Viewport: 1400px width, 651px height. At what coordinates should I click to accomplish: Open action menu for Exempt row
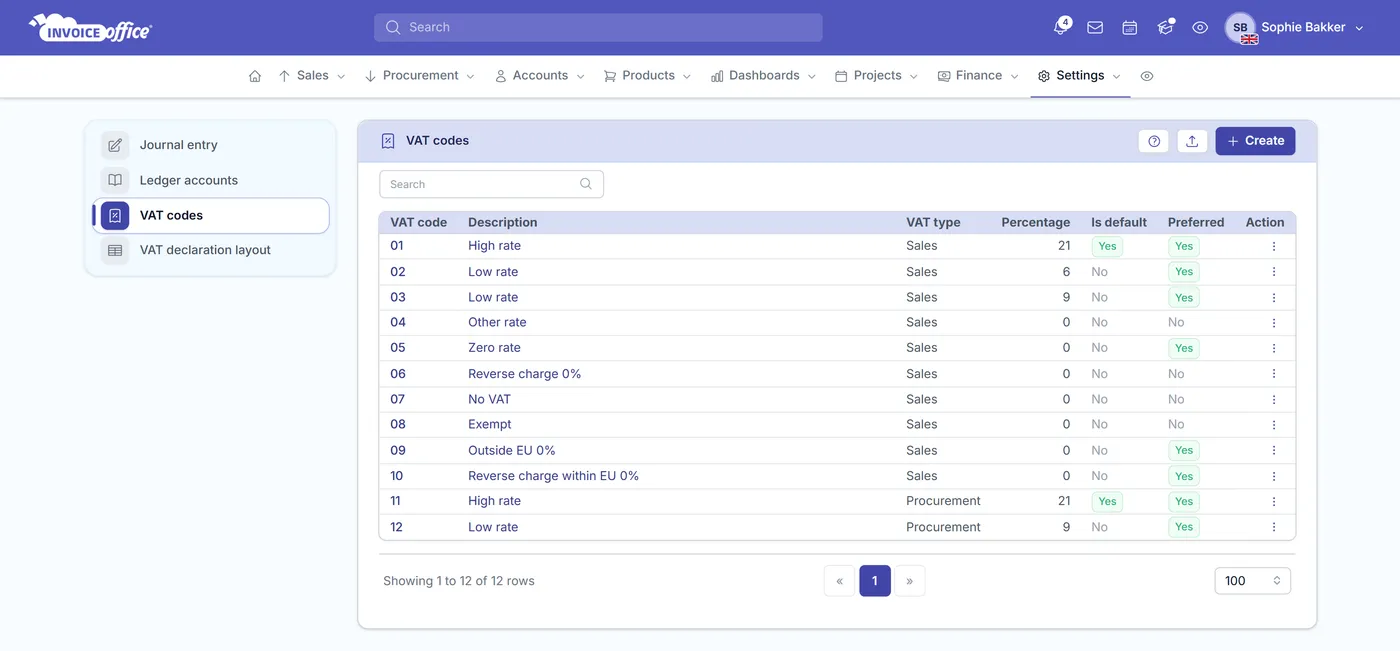(1274, 425)
